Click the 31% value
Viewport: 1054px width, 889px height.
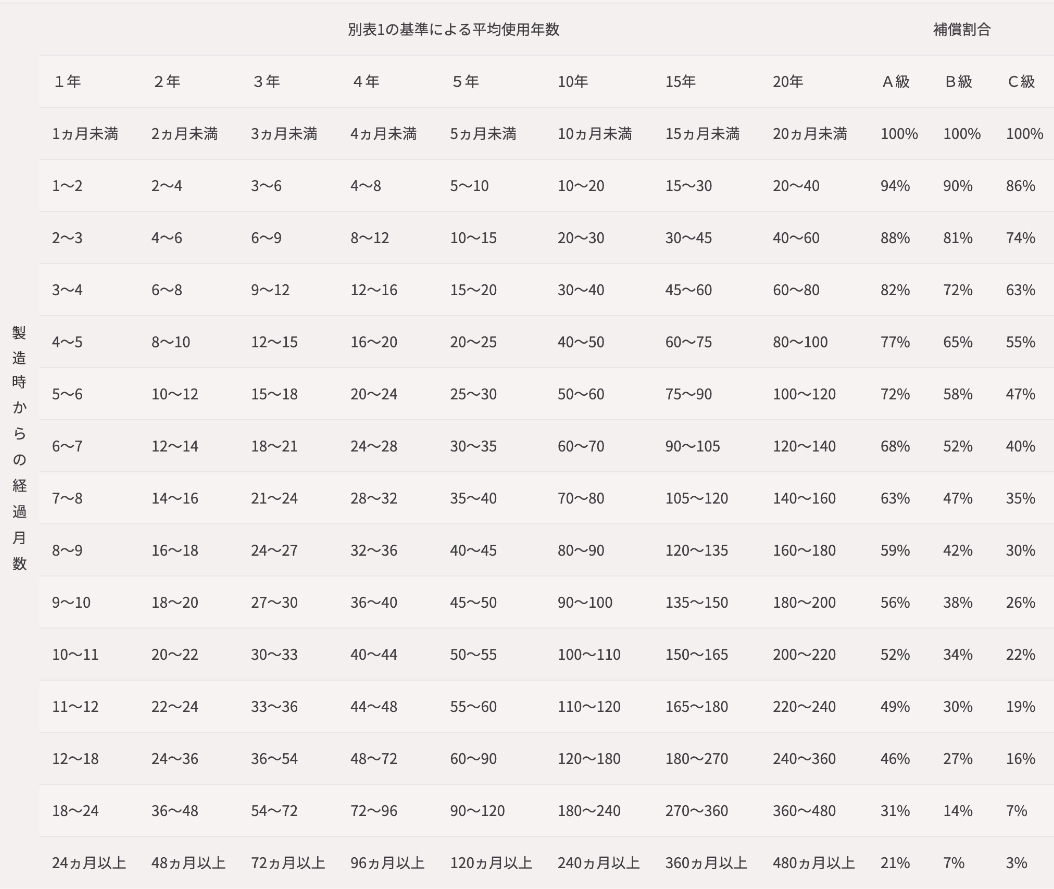pos(895,811)
